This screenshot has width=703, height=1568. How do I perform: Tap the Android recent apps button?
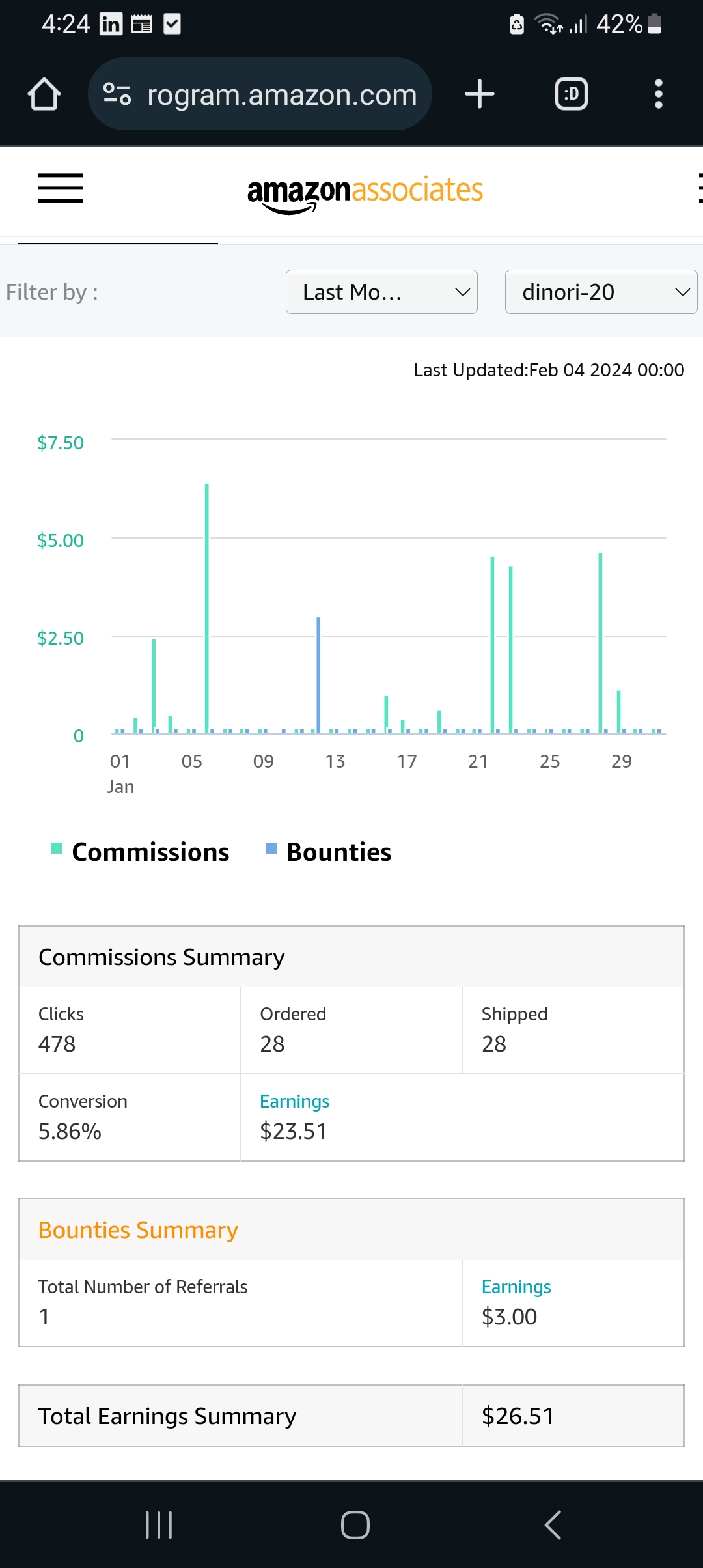[159, 1524]
